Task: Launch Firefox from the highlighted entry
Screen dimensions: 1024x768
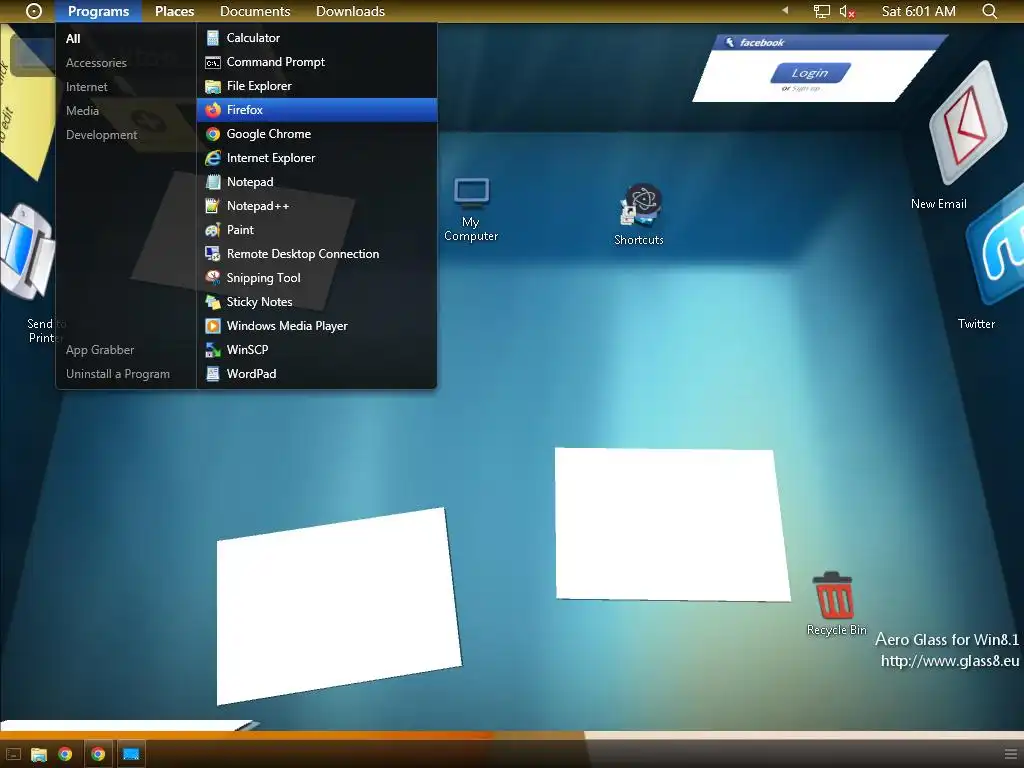Action: point(317,110)
